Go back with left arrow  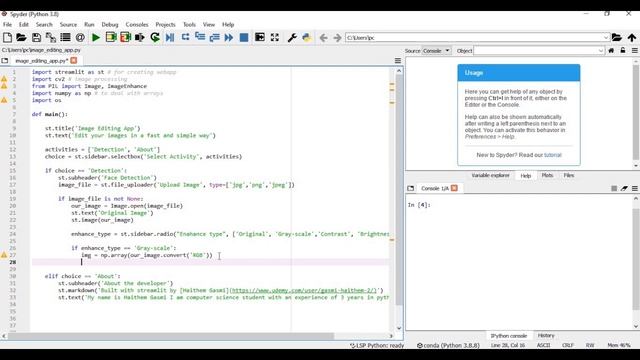click(323, 38)
